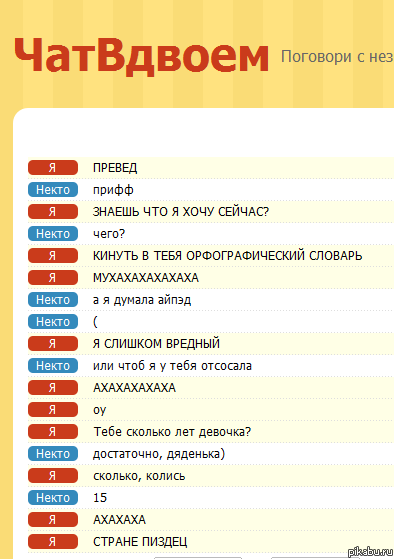
Task: Click the 'Некто' badge beside the '(' message
Action: pyautogui.click(x=53, y=322)
